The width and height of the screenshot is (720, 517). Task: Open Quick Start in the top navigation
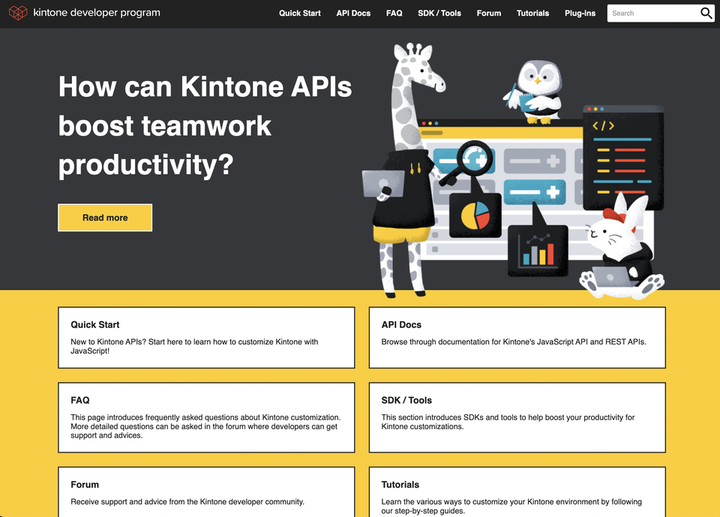300,13
